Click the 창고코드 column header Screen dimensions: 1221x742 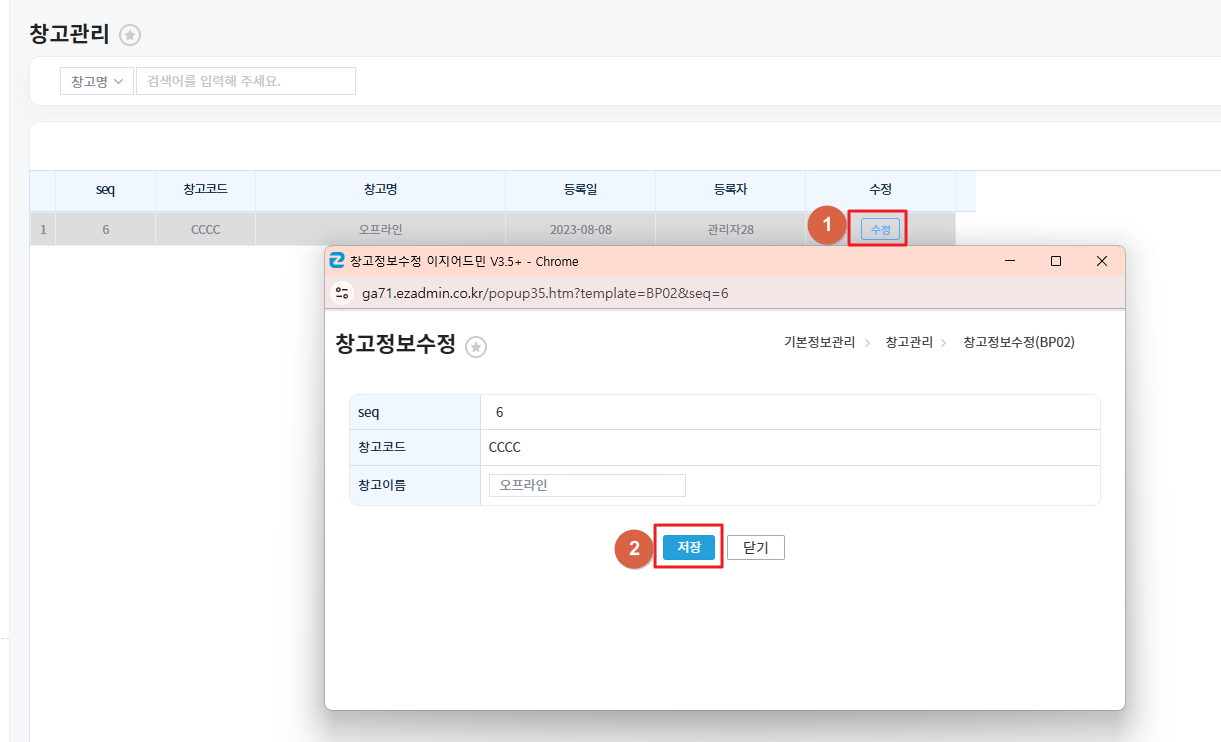[205, 190]
